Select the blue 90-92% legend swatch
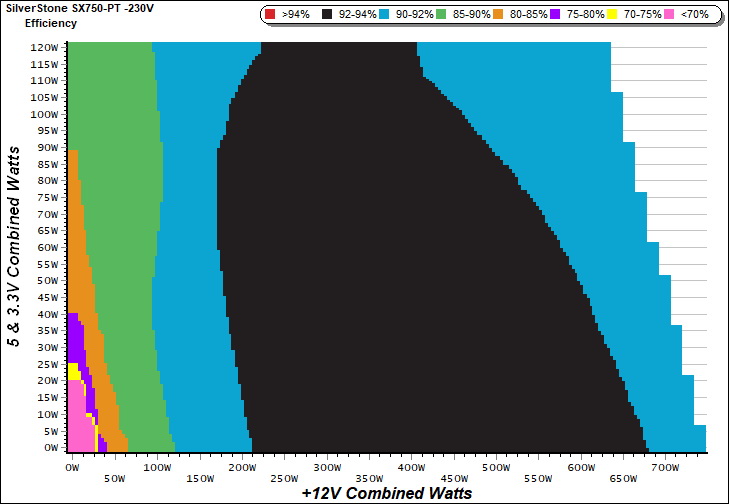This screenshot has height=504, width=729. 389,15
